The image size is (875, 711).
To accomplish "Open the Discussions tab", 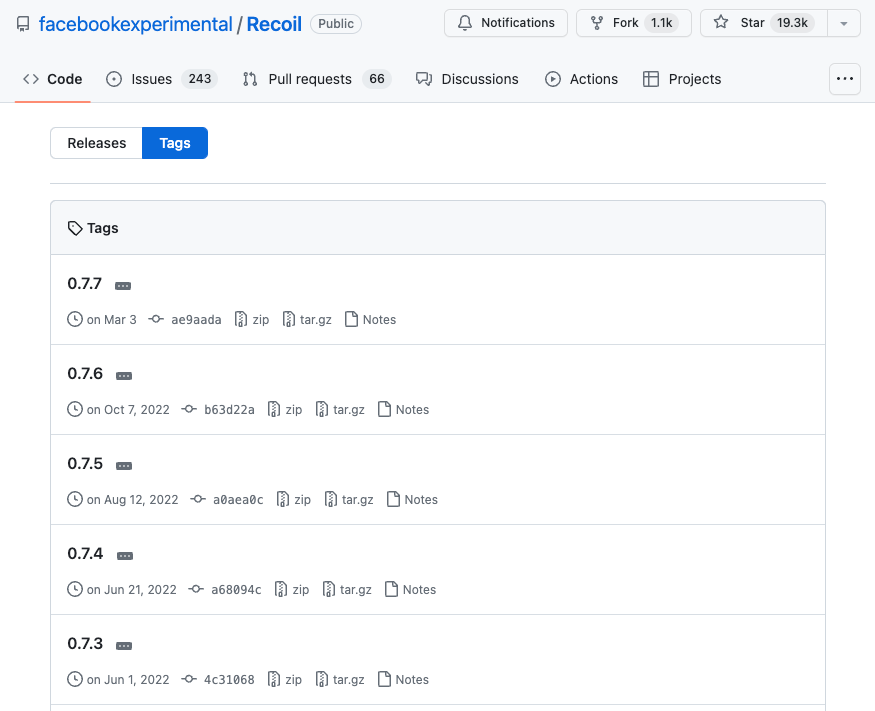I will pos(479,79).
